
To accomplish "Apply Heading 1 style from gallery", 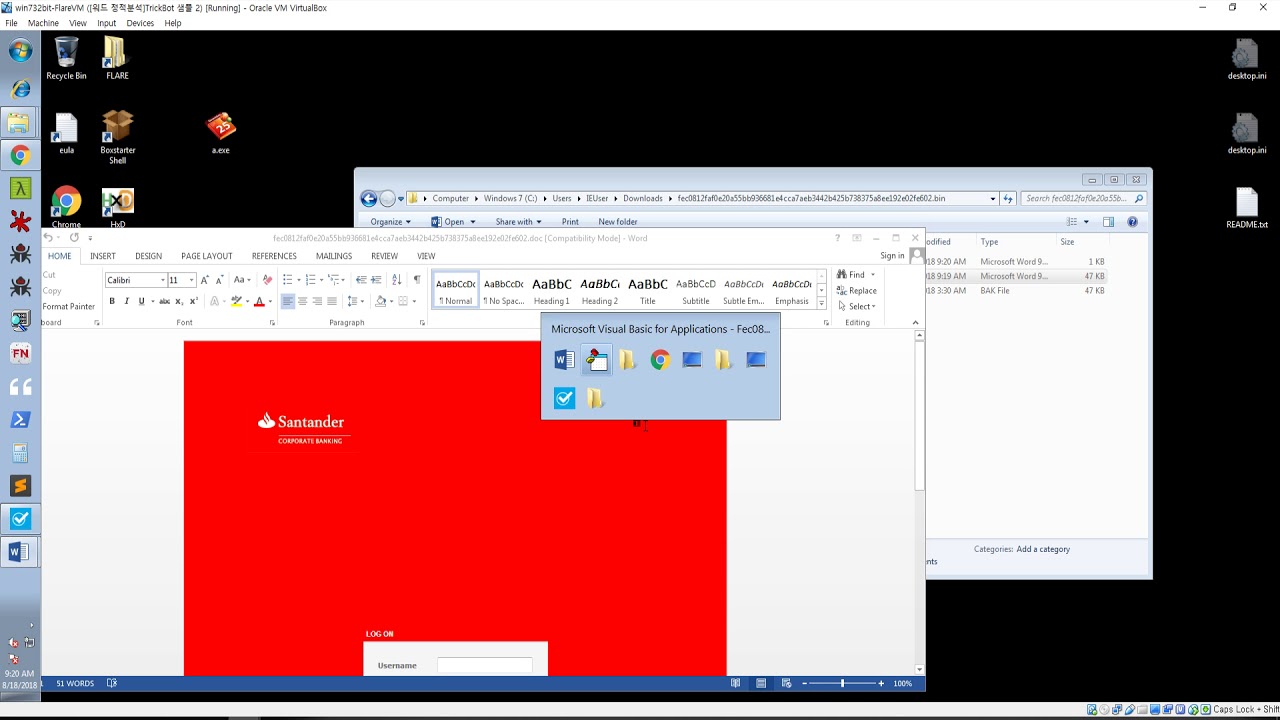I will click(x=552, y=290).
